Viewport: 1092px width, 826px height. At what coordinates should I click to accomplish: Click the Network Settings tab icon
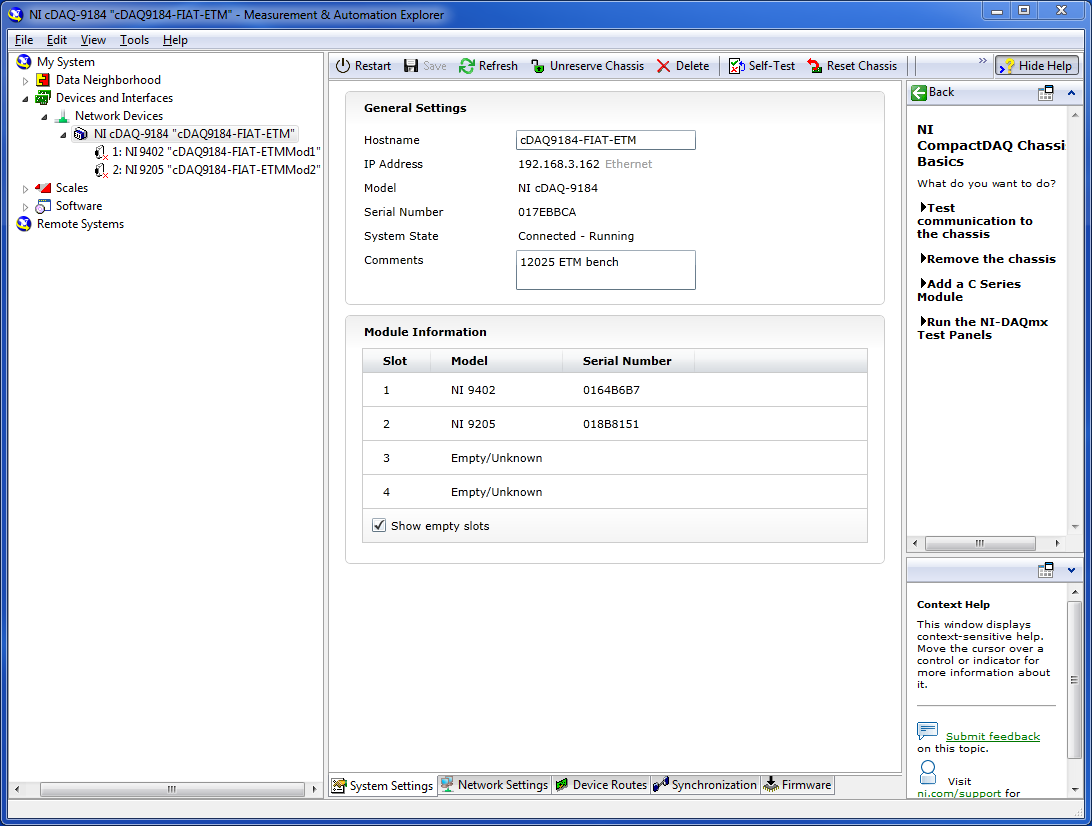coord(447,785)
